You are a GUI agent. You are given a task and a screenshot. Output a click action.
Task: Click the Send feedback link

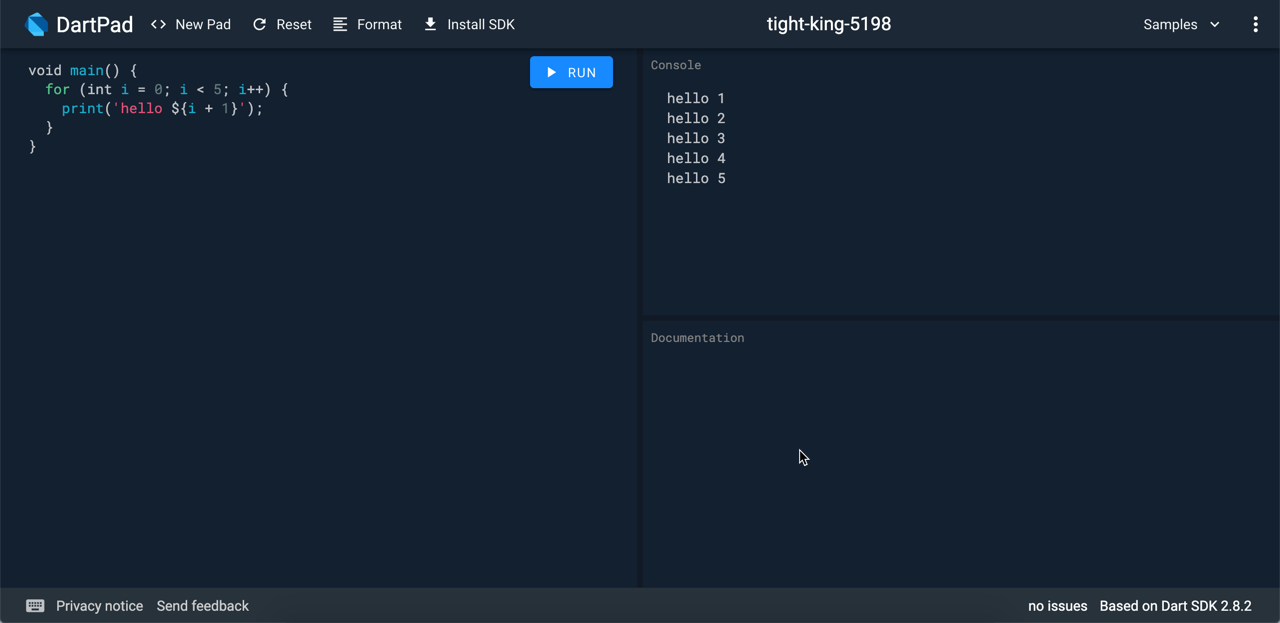coord(203,606)
